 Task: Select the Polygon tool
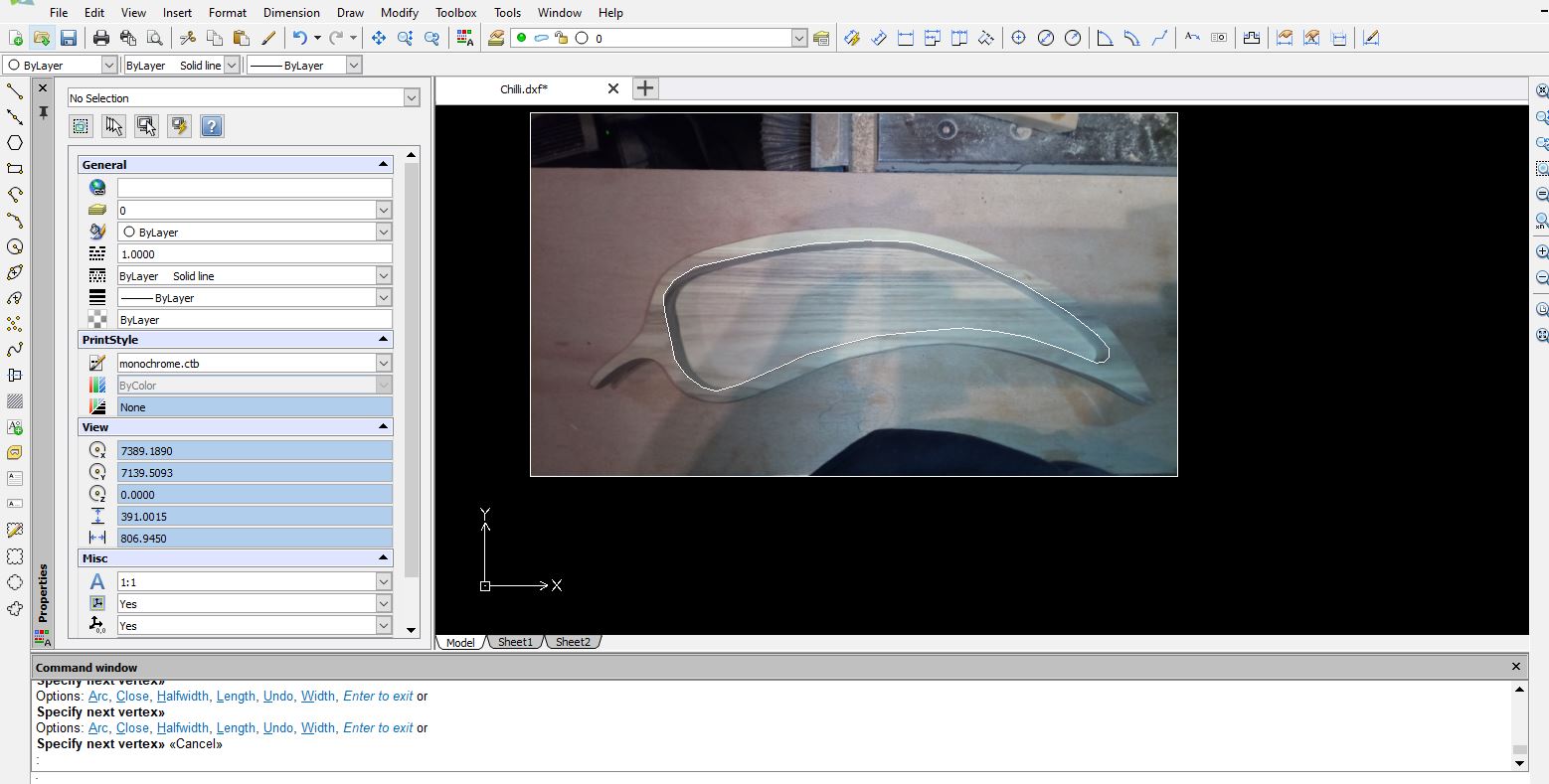(x=15, y=143)
